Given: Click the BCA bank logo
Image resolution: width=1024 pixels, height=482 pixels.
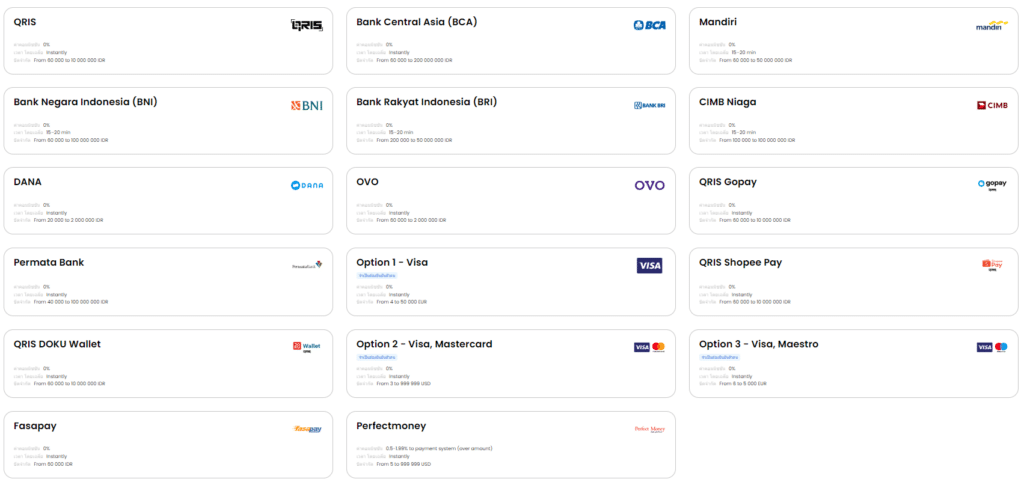Looking at the screenshot, I should click(x=649, y=25).
